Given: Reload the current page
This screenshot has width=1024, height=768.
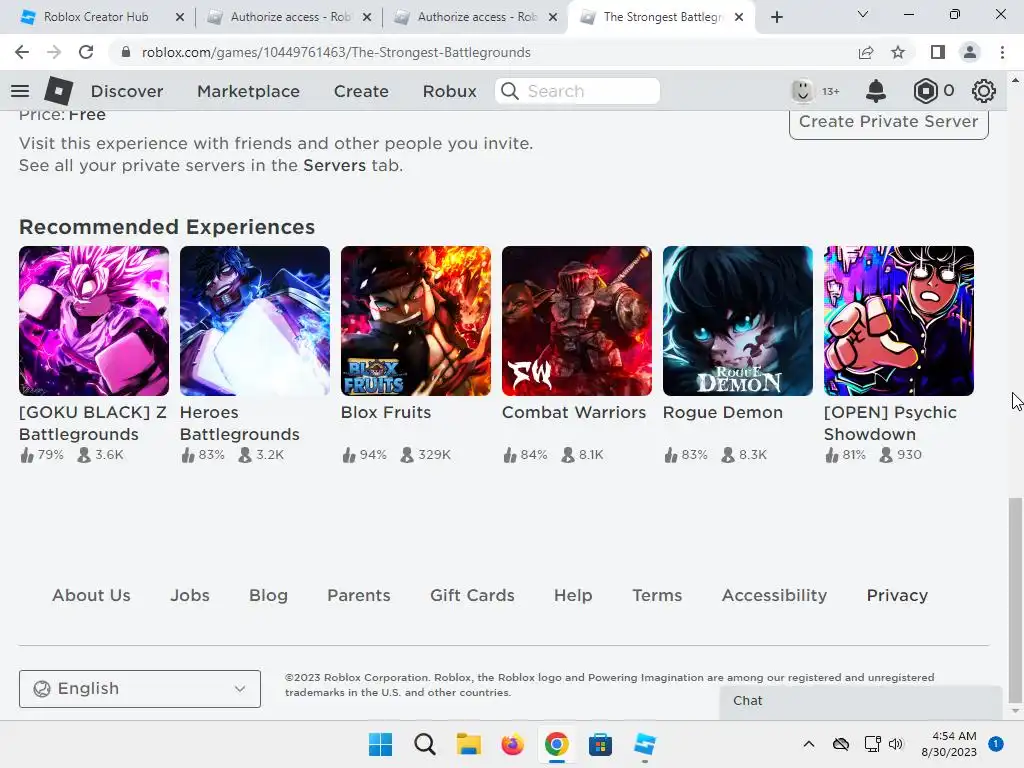Looking at the screenshot, I should tap(86, 52).
